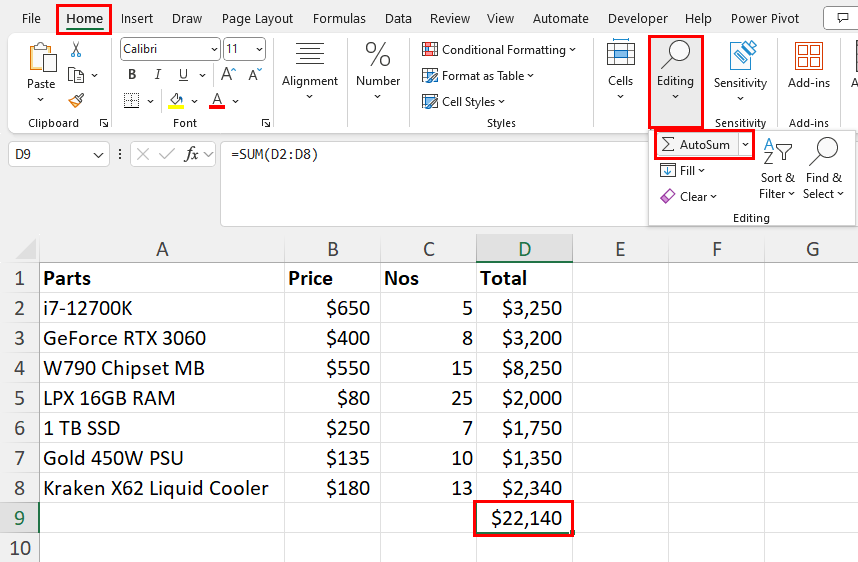Launch the Font settings dialog launcher
858x562 pixels.
tap(266, 123)
